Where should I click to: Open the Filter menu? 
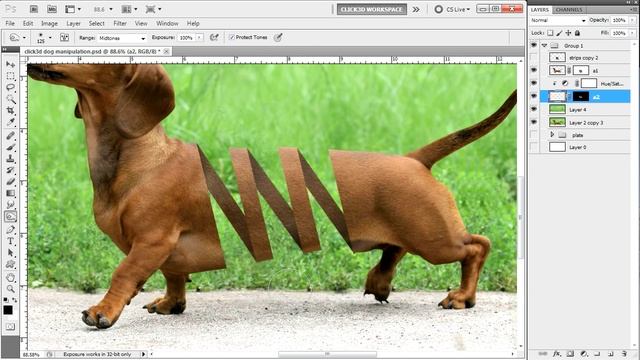point(120,23)
